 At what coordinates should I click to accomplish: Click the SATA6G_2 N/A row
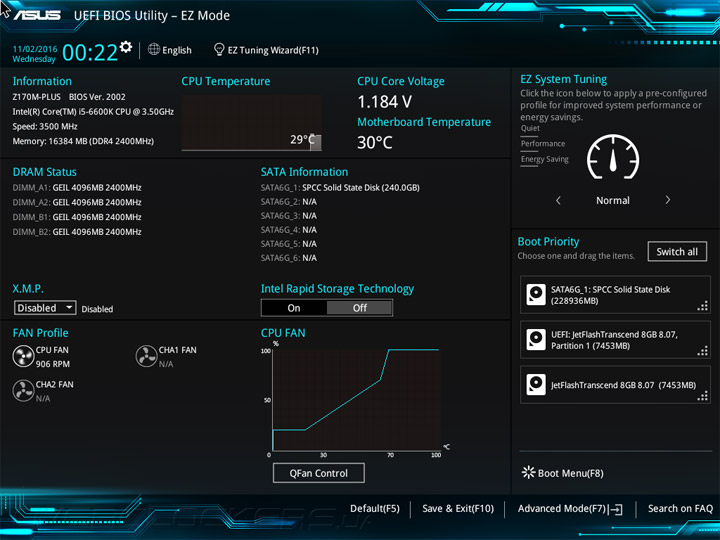point(289,202)
